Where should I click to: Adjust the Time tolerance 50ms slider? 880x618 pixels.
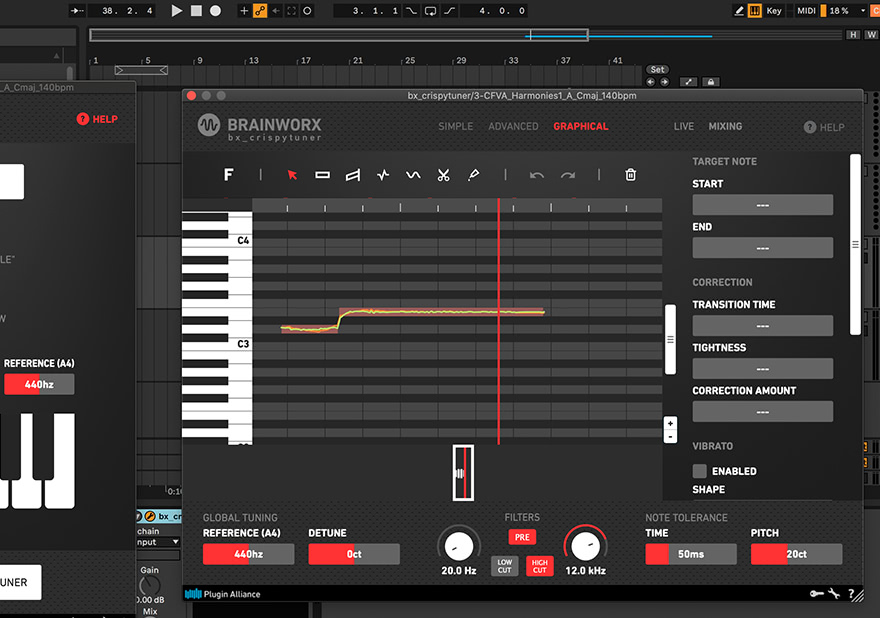point(691,554)
